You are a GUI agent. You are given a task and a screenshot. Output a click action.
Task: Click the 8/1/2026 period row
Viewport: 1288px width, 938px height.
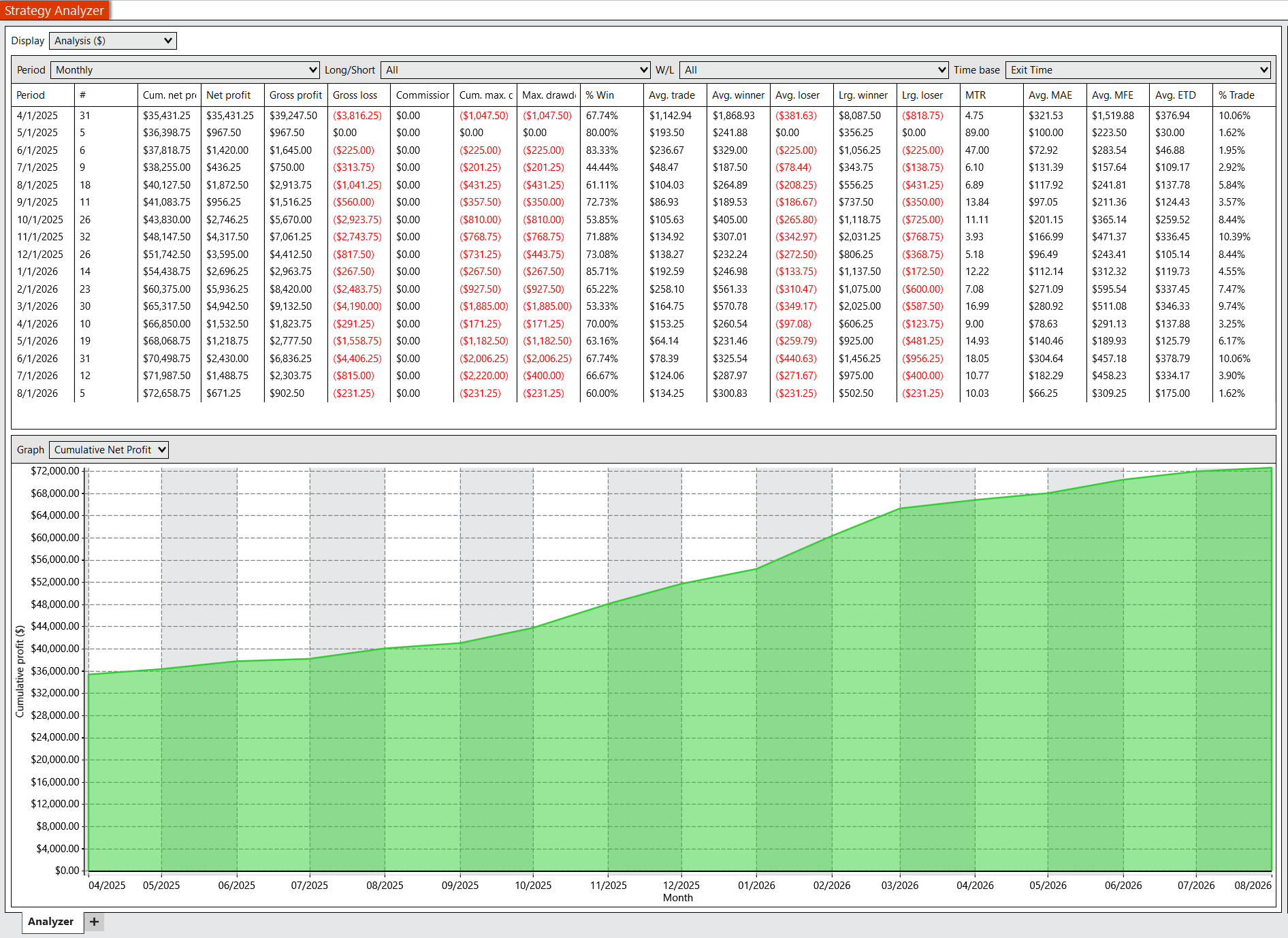(x=643, y=393)
